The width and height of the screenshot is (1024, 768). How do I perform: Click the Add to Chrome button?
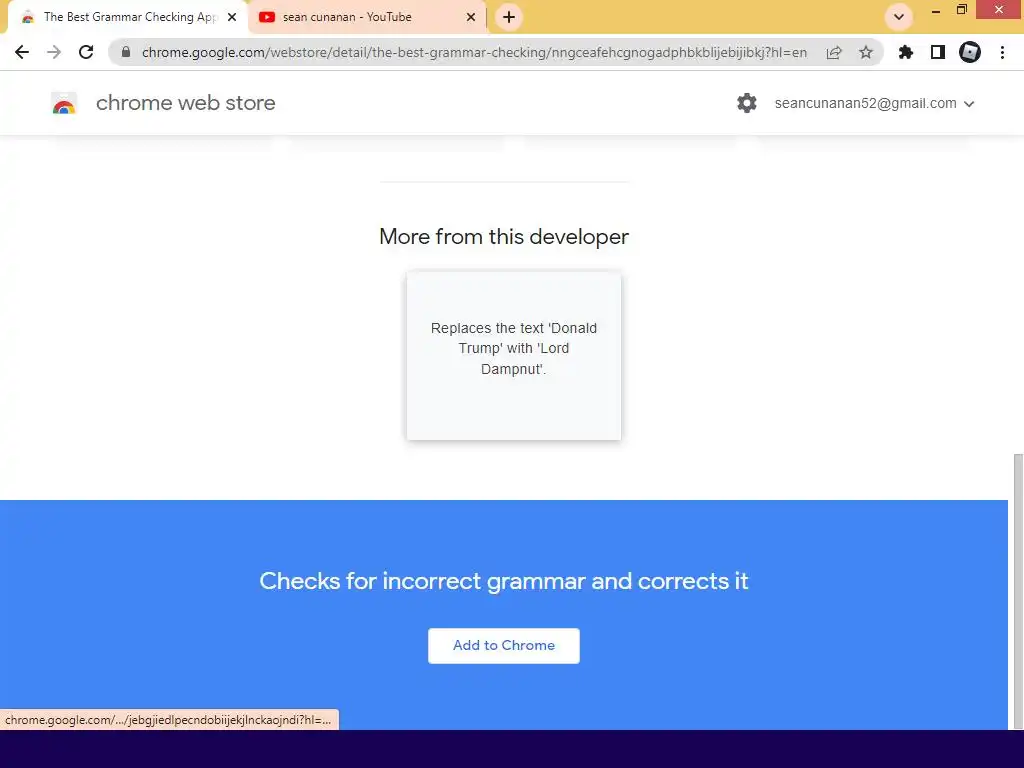click(x=504, y=646)
